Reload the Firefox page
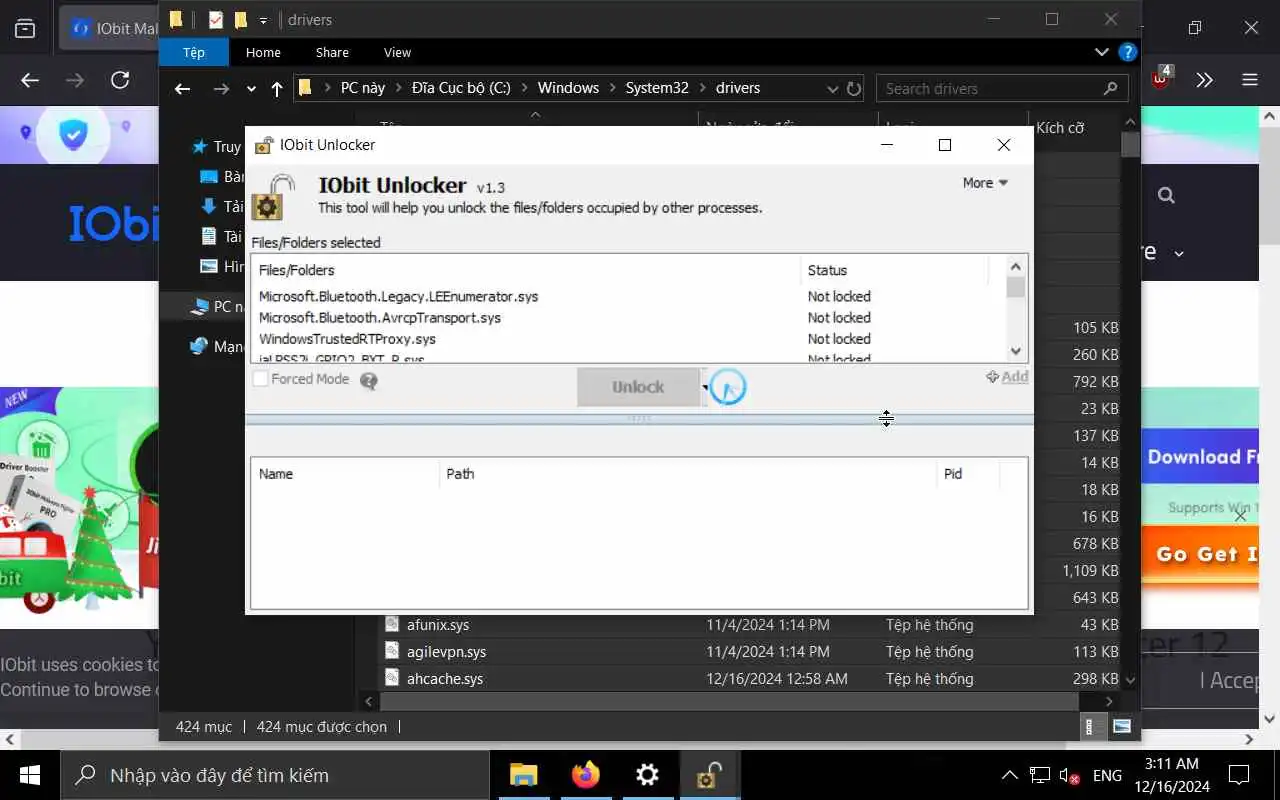Screen dimensions: 1280x800 [x=120, y=80]
